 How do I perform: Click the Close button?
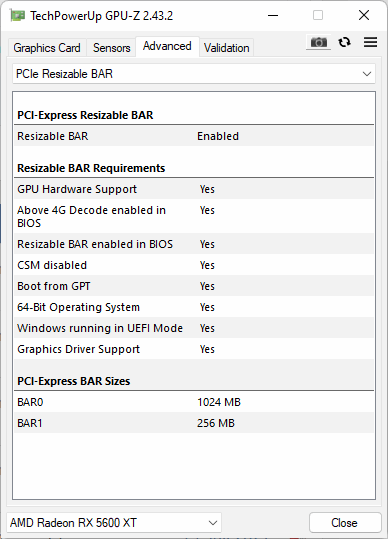(x=345, y=523)
